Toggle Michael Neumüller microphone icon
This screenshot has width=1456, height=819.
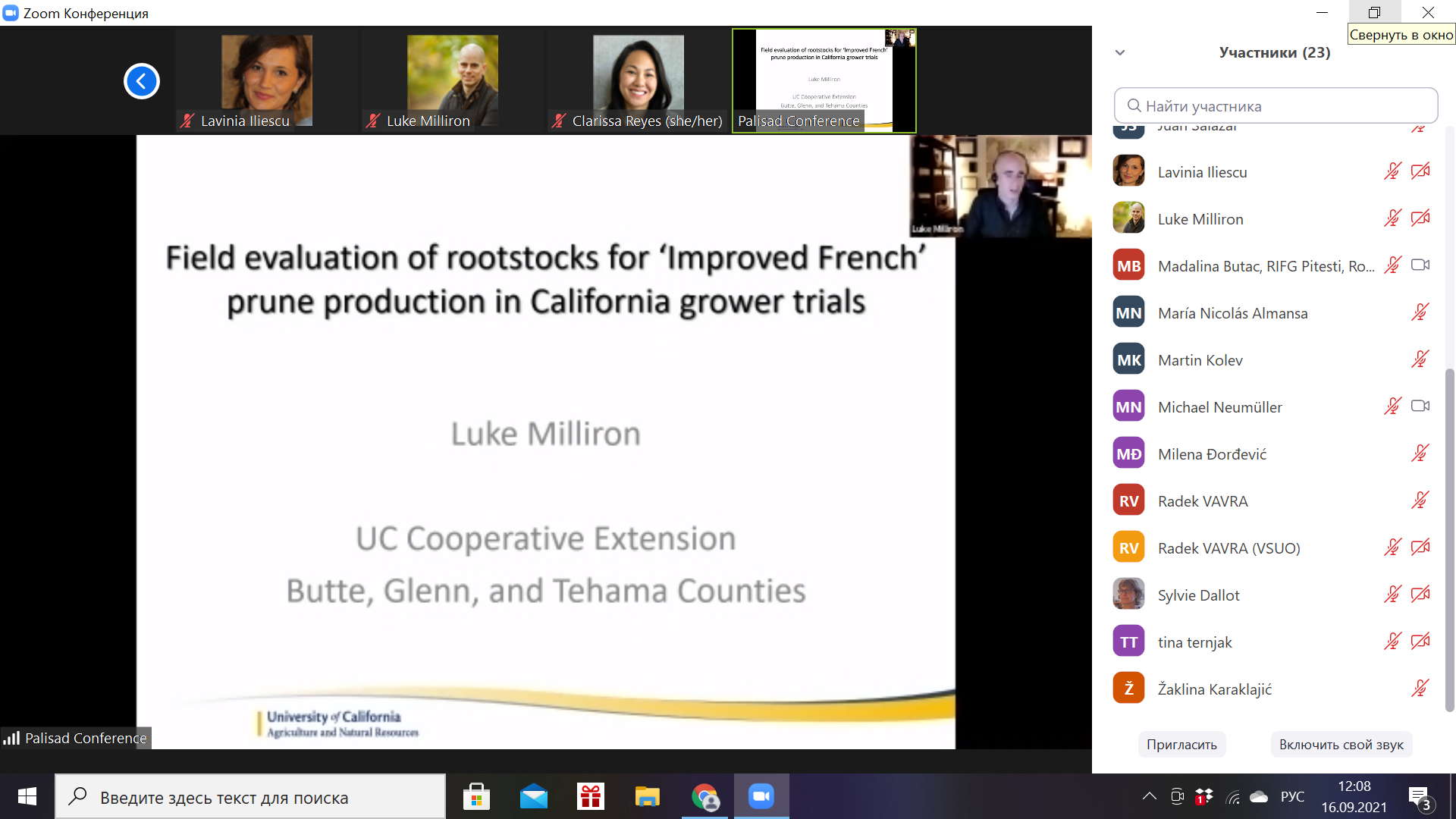click(1392, 406)
